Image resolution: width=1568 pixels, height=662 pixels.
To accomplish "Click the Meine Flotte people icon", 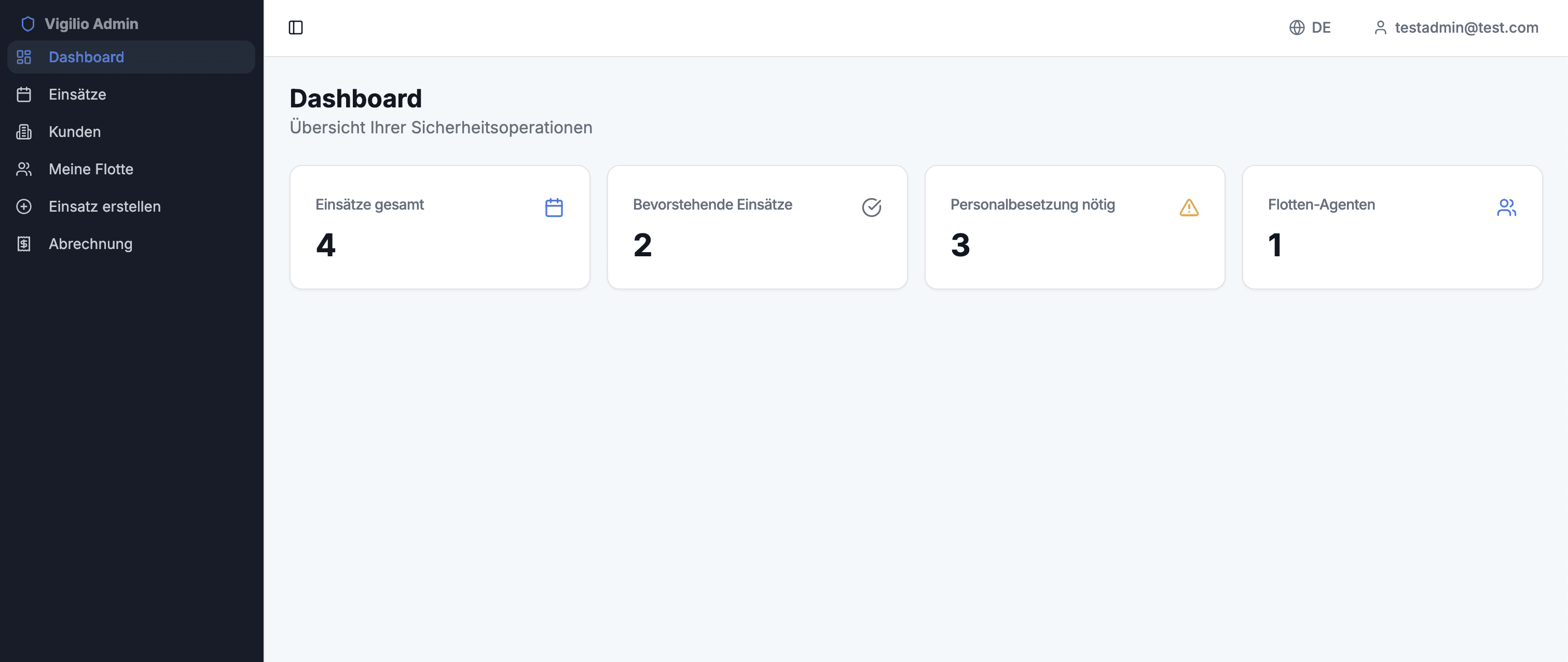I will 24,169.
